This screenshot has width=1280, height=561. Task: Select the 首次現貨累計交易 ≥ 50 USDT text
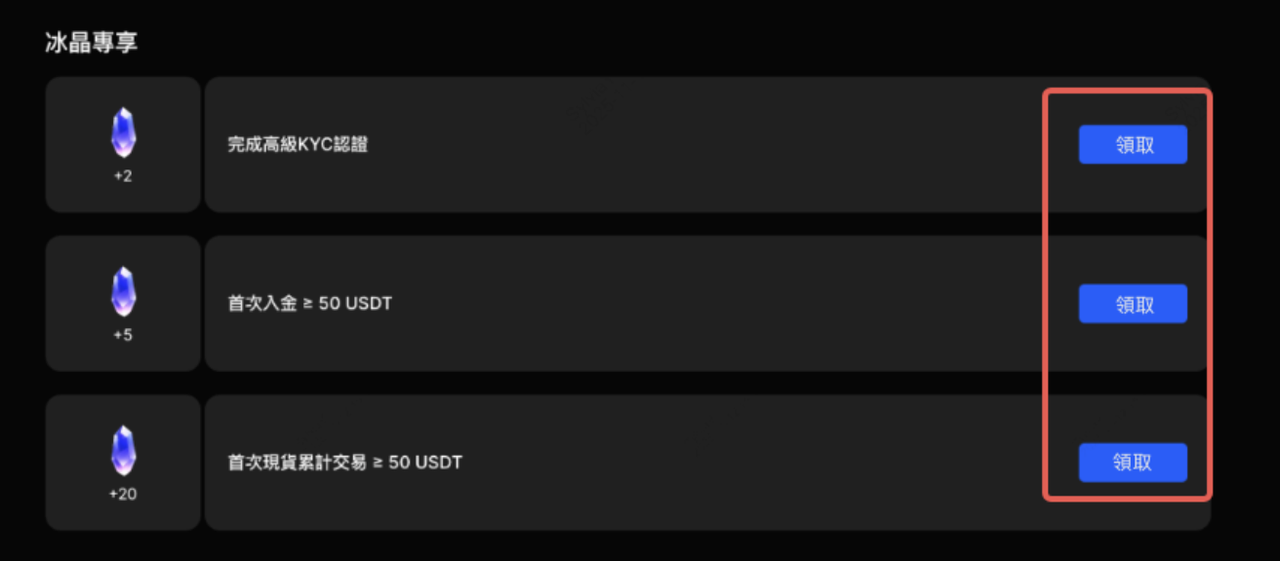[x=345, y=462]
